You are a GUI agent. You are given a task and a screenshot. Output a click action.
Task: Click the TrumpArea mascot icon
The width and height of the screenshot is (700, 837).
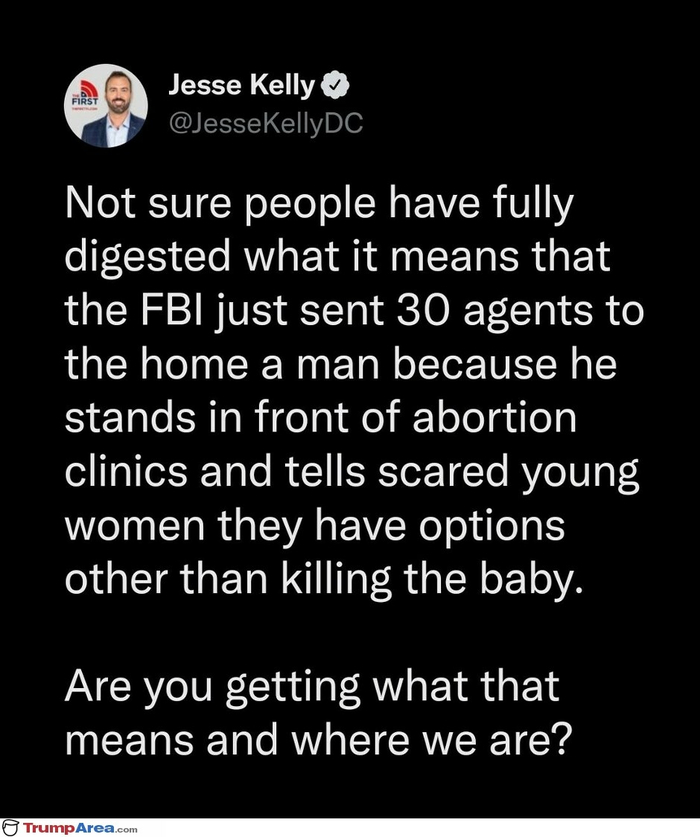click(11, 827)
